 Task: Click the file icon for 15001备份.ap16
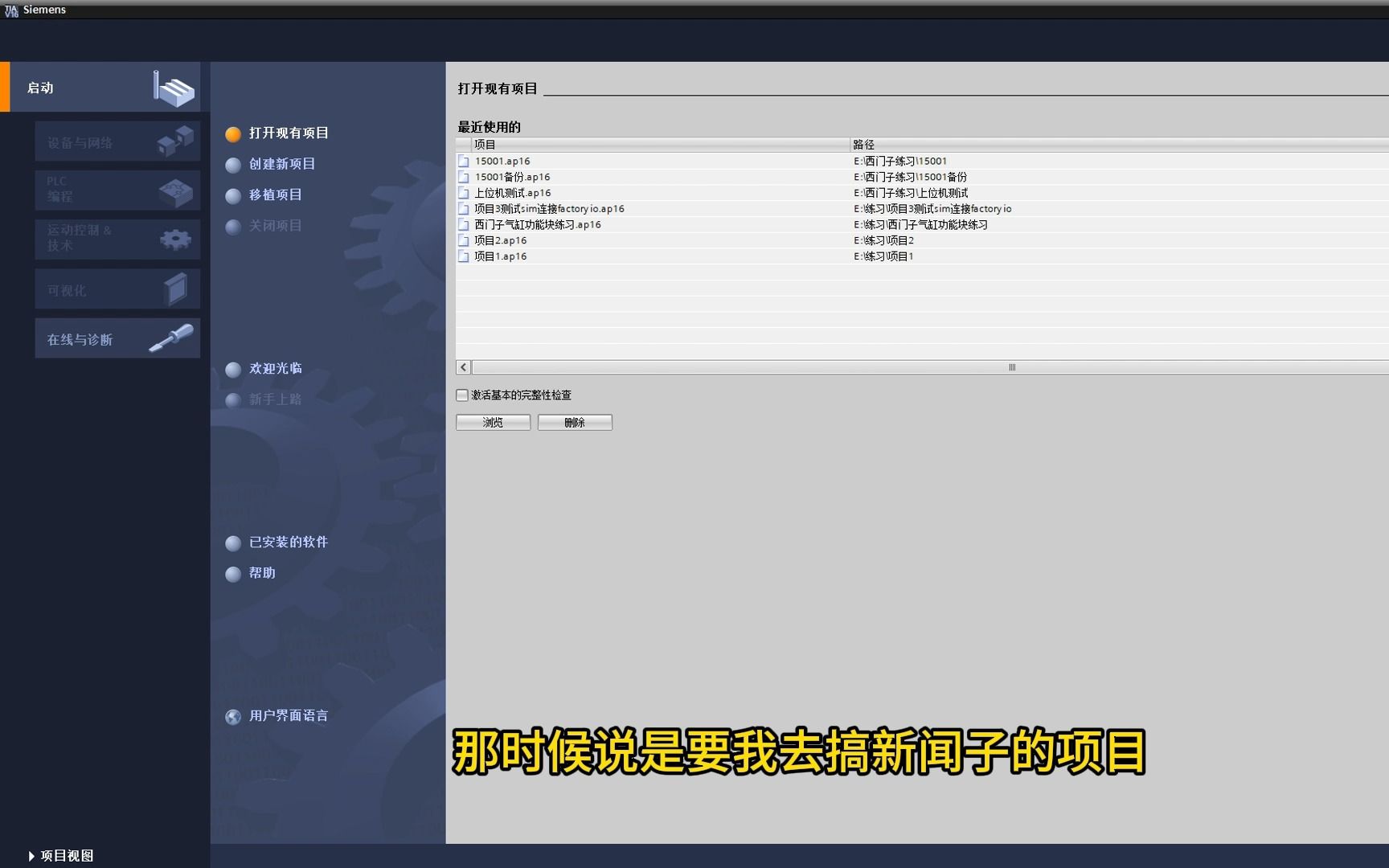coord(464,177)
